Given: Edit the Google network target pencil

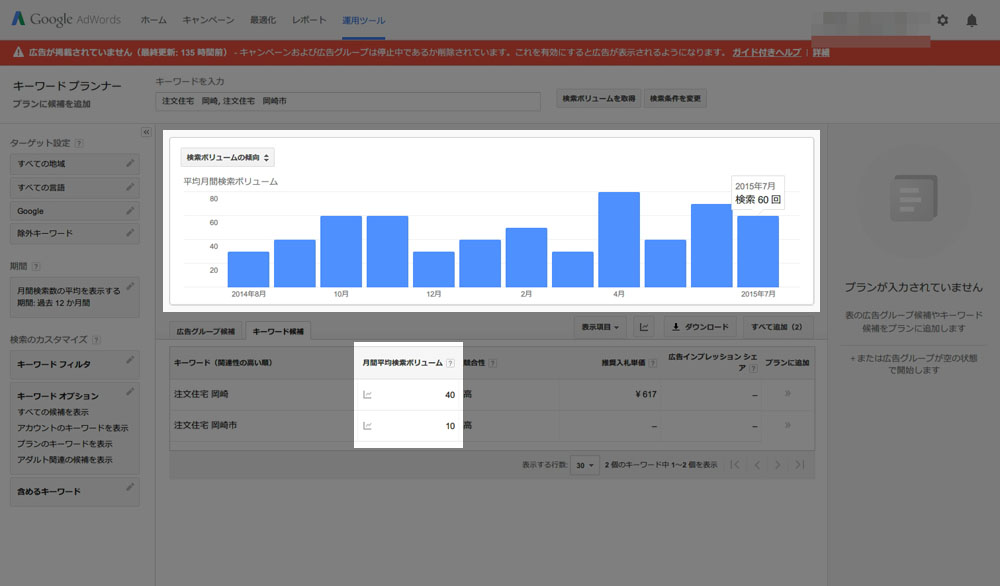Looking at the screenshot, I should click(130, 210).
